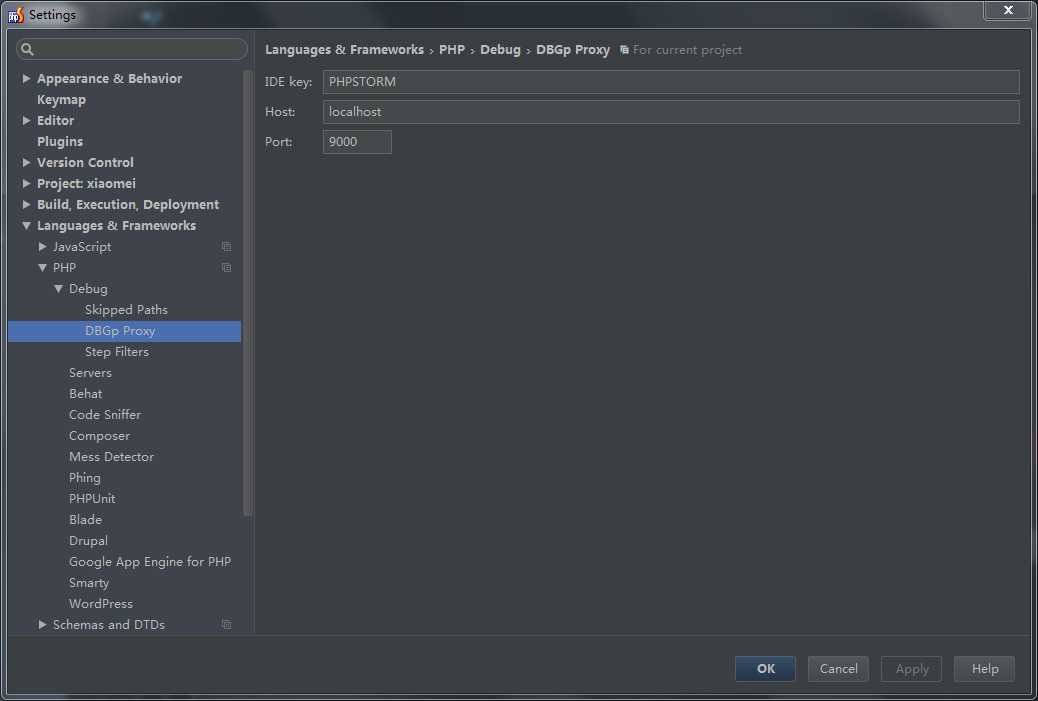Click the Apply button
The image size is (1038, 701).
tap(912, 669)
